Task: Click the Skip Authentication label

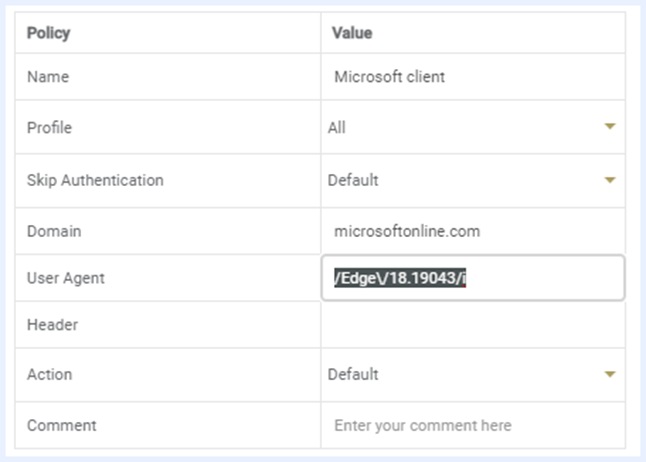Action: [x=95, y=181]
